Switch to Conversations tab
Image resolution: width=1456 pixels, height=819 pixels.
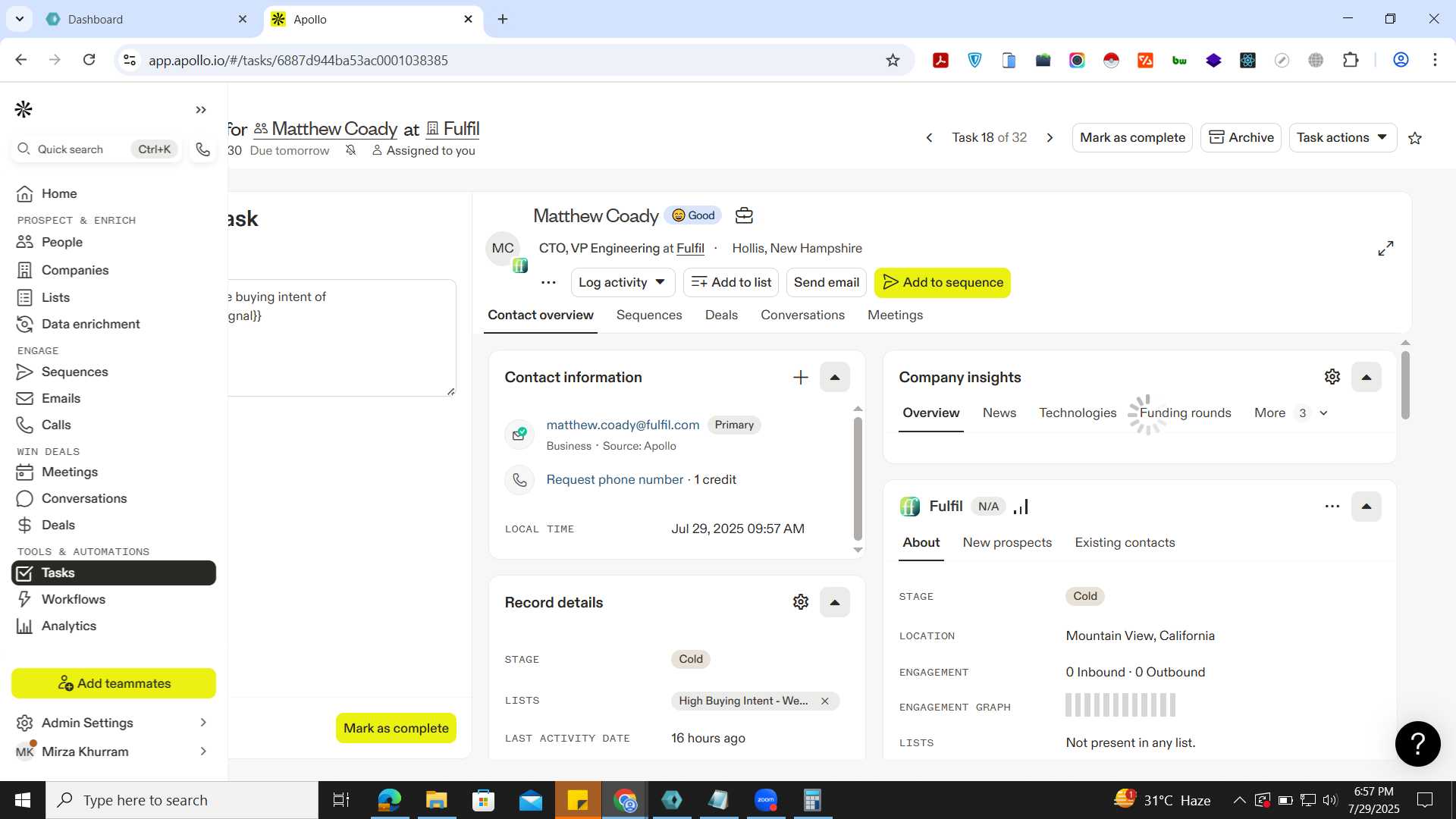tap(802, 315)
